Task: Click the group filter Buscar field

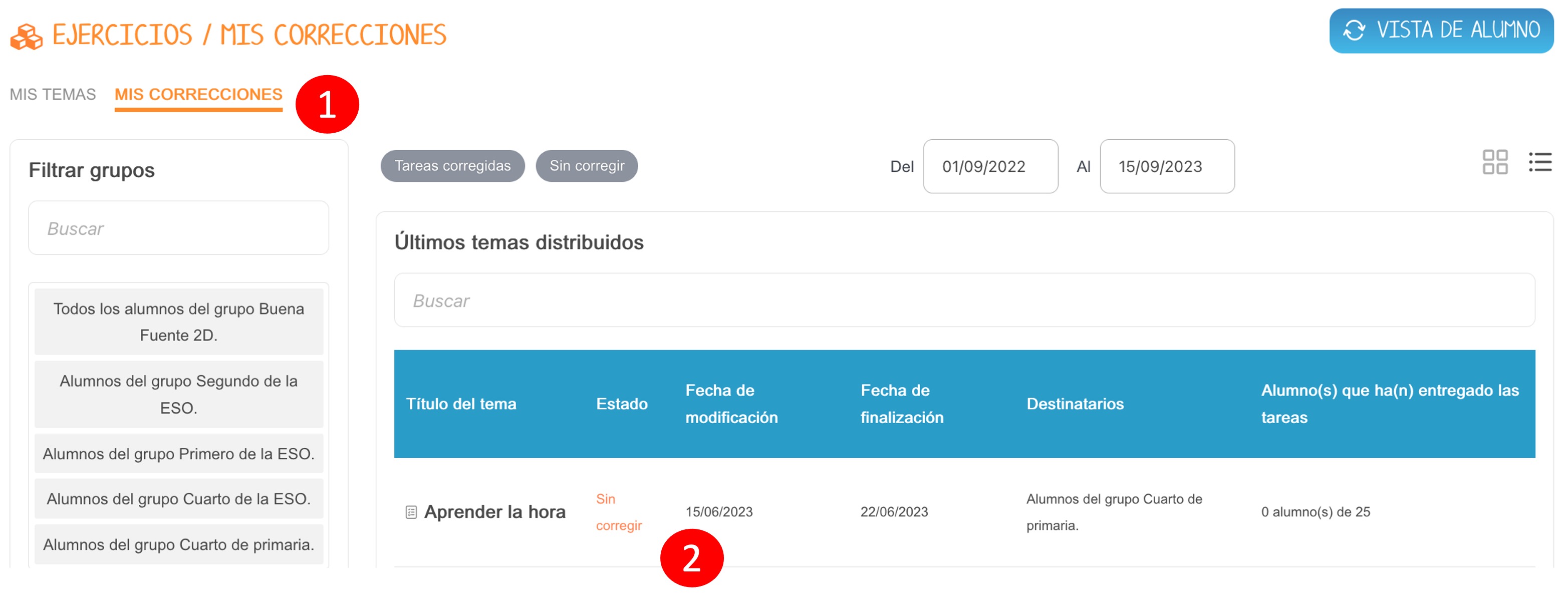Action: (x=178, y=228)
